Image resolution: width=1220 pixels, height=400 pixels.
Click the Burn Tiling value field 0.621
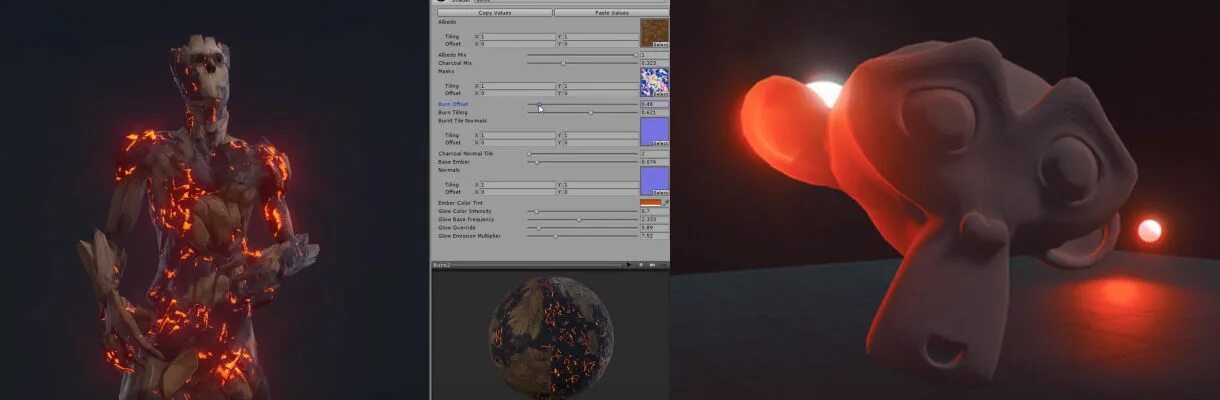tap(654, 112)
